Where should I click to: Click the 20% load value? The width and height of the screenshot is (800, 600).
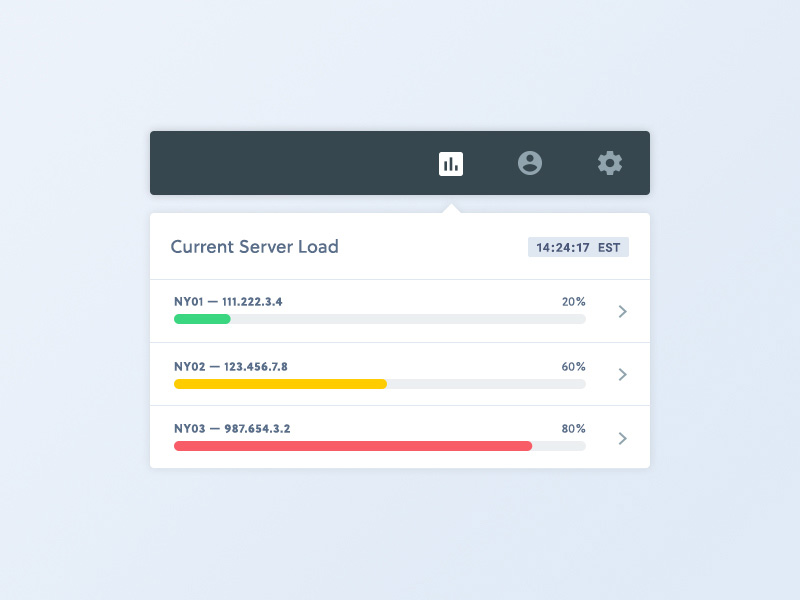pyautogui.click(x=573, y=302)
